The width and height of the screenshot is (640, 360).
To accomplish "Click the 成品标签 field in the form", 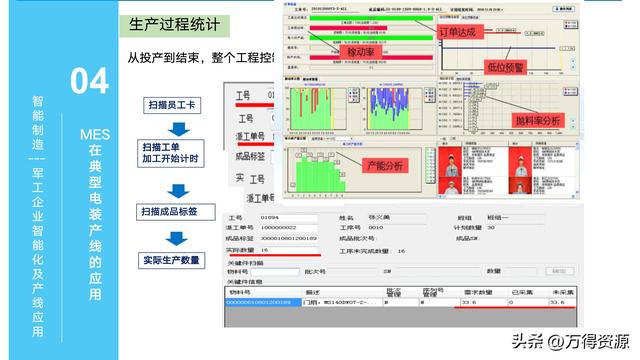I will tap(289, 238).
